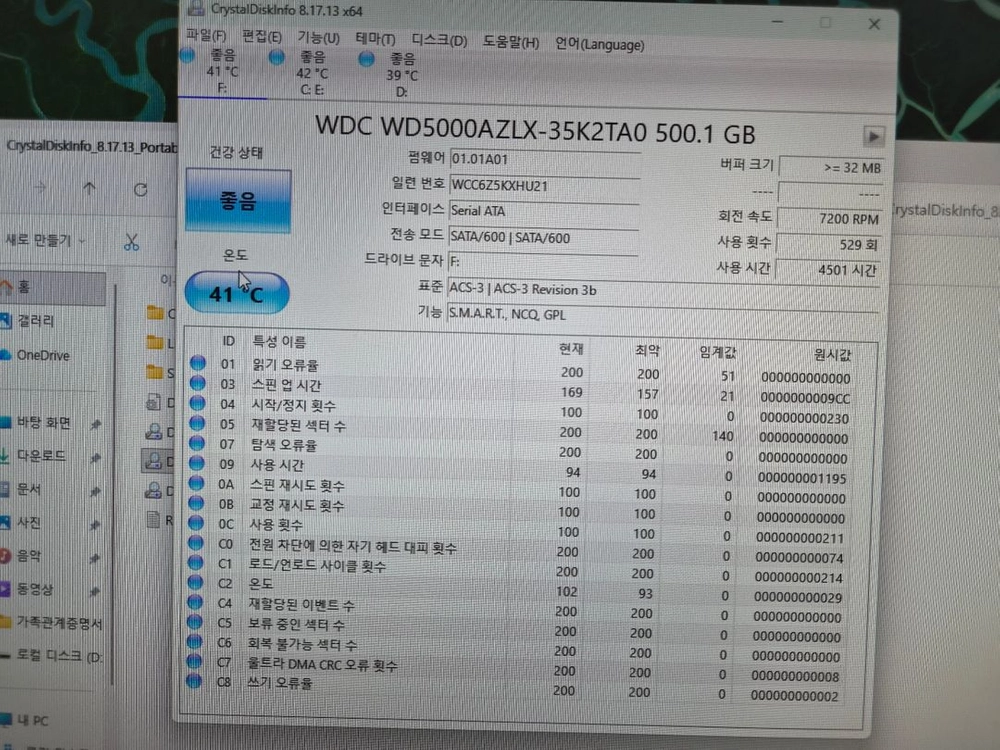Click the up arrow in File Explorer window
Viewport: 1000px width, 750px height.
89,188
